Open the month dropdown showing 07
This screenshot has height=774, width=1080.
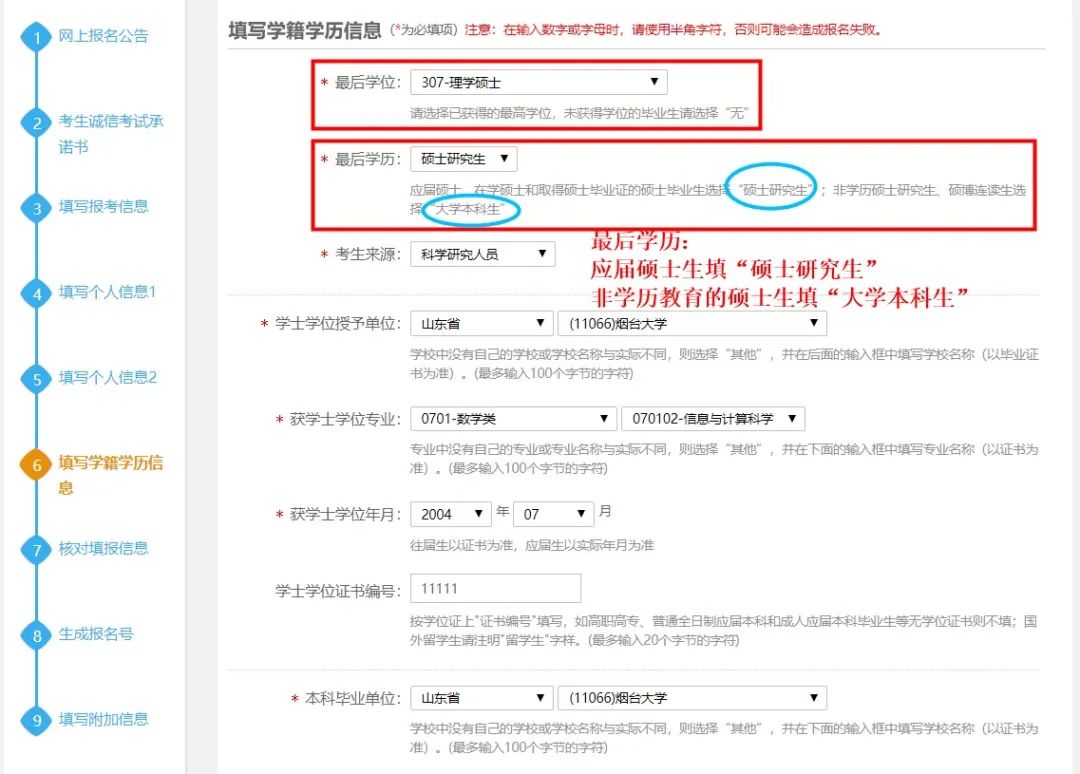click(x=553, y=514)
